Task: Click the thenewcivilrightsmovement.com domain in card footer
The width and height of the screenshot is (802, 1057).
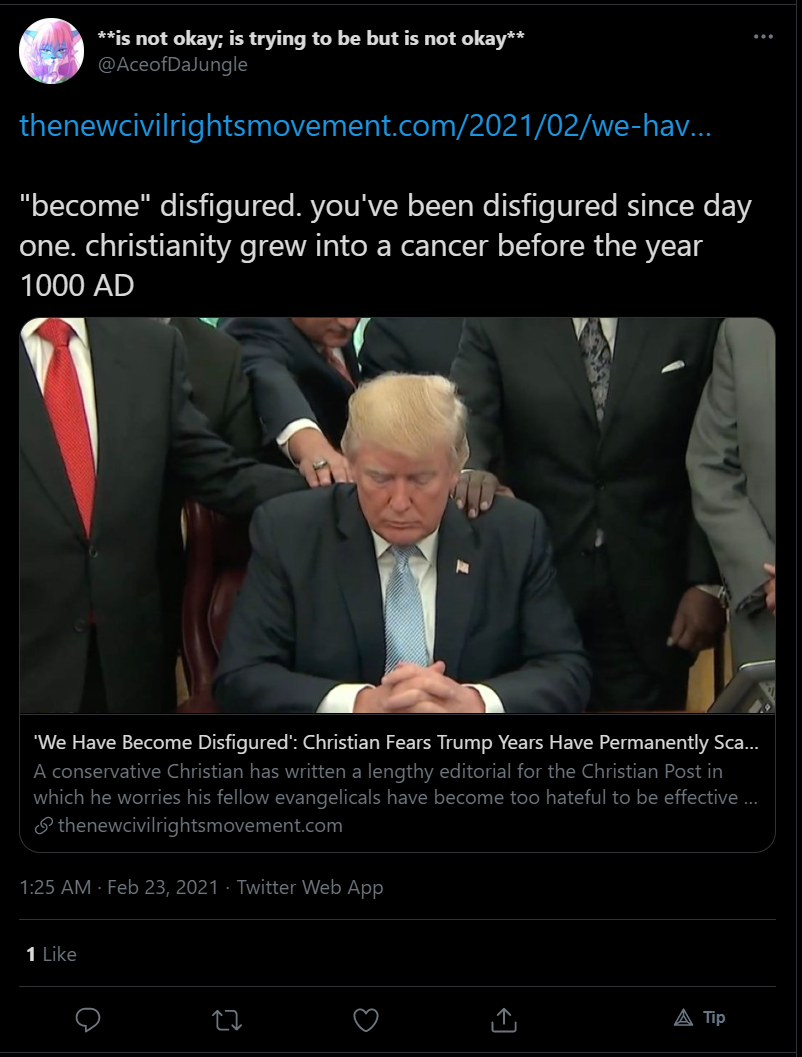Action: click(x=200, y=826)
